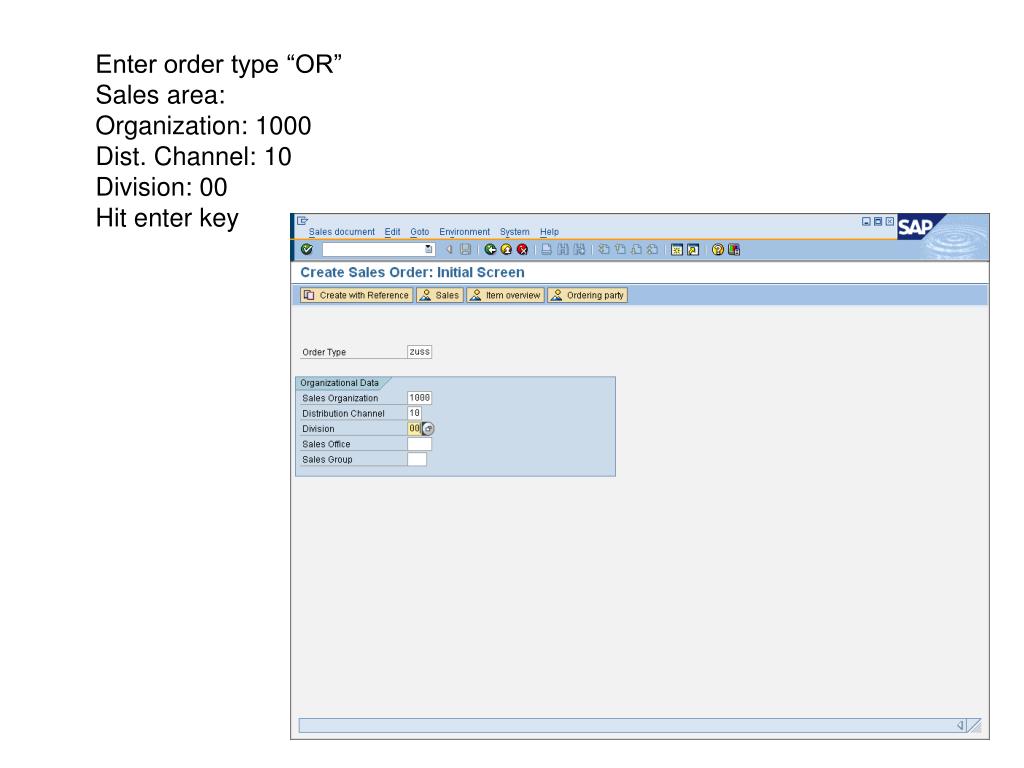Click the status bar message area
This screenshot has height=768, width=1024.
(x=627, y=726)
